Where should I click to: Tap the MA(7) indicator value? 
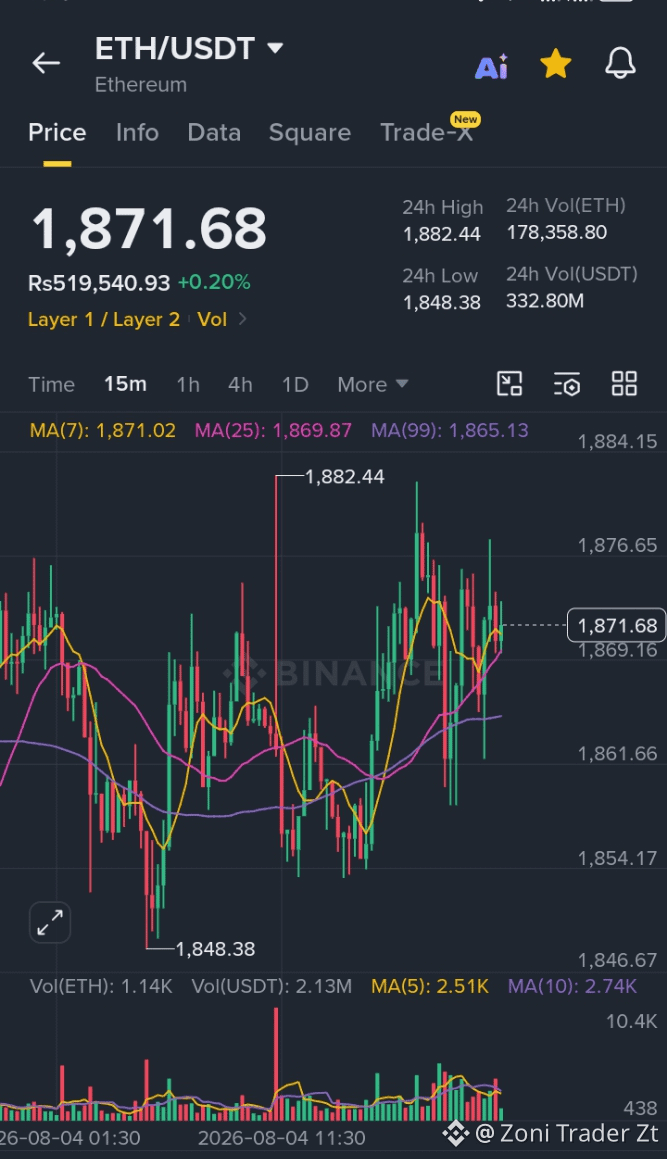[x=103, y=430]
